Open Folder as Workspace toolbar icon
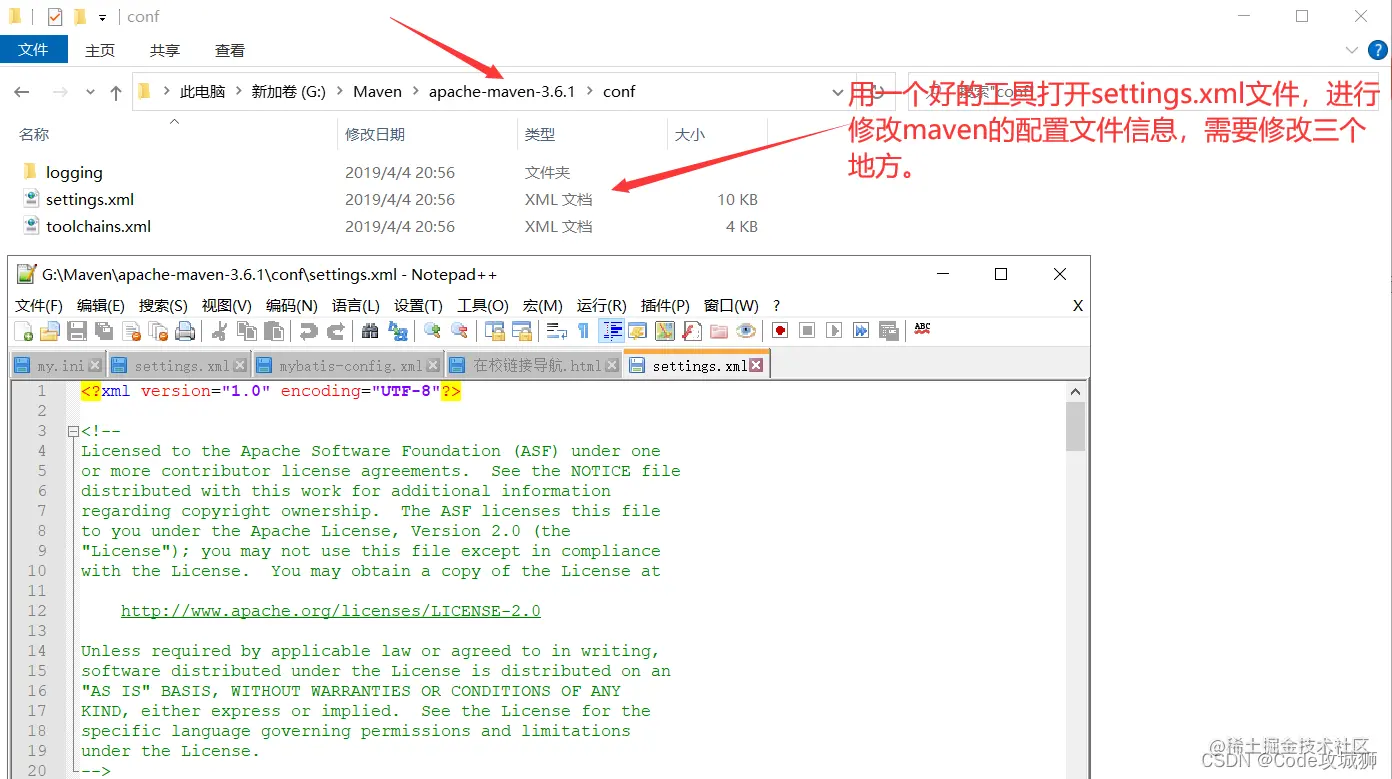The image size is (1392, 779). (x=718, y=330)
